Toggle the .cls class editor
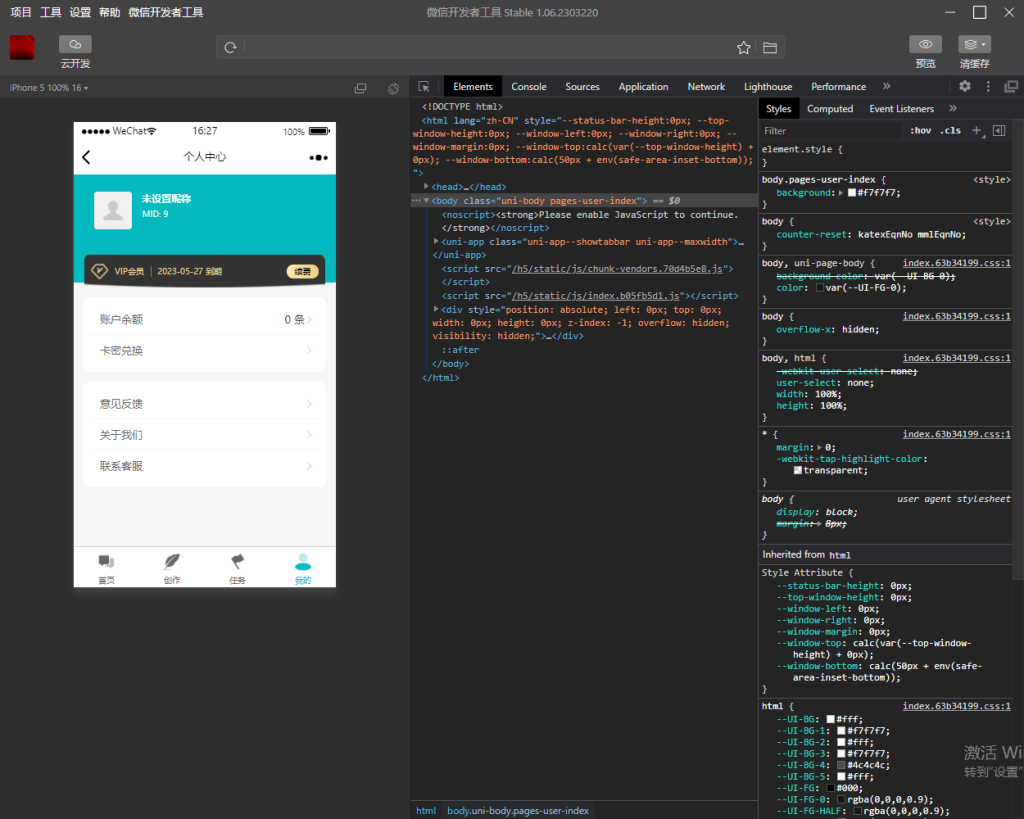 pos(950,131)
